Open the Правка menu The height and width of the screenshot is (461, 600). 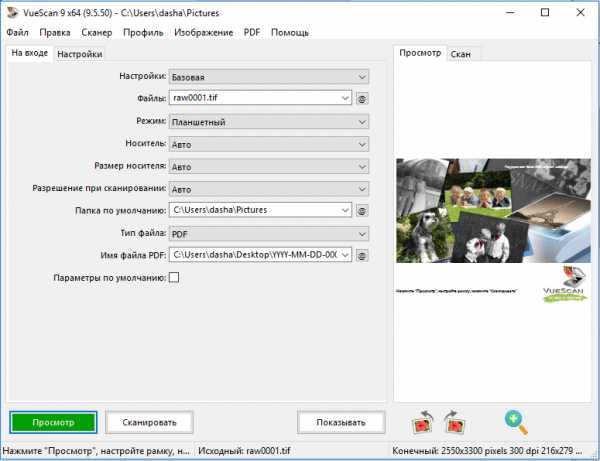coord(55,33)
